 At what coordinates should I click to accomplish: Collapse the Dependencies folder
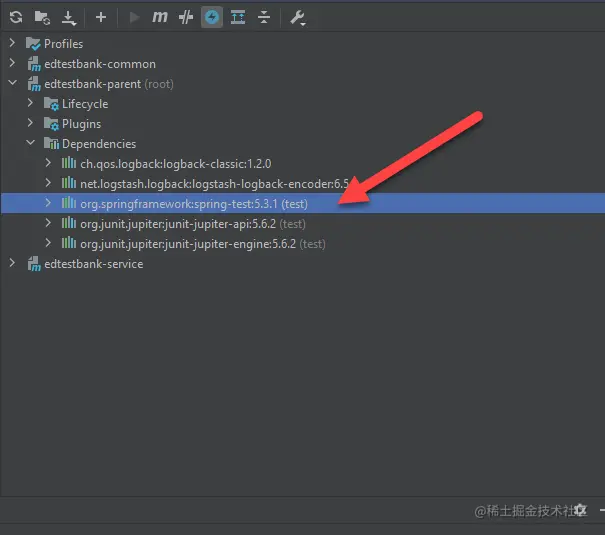30,143
